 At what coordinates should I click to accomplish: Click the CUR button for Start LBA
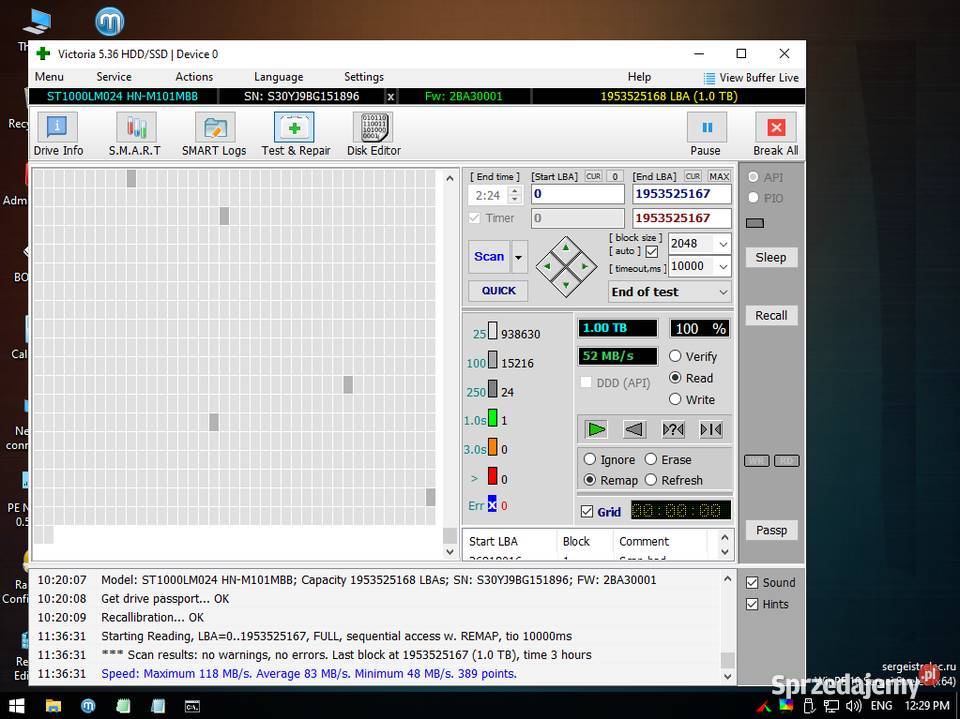coord(593,176)
